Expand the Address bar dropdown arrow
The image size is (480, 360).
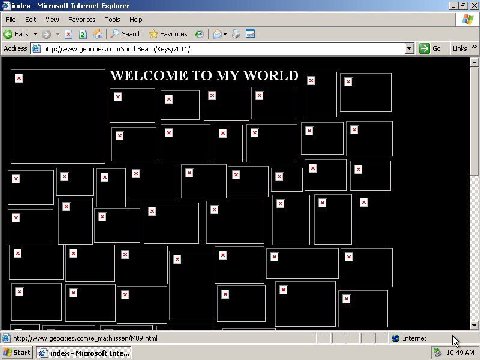coord(410,49)
